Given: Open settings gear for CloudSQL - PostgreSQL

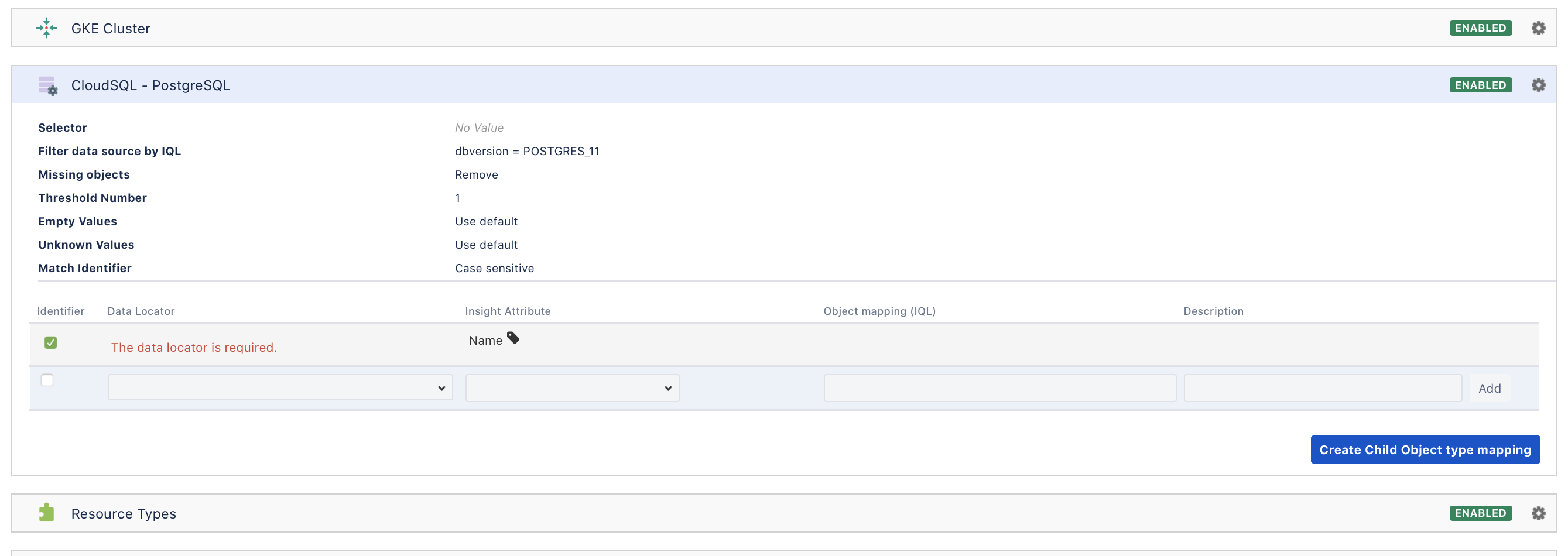Looking at the screenshot, I should point(1538,85).
